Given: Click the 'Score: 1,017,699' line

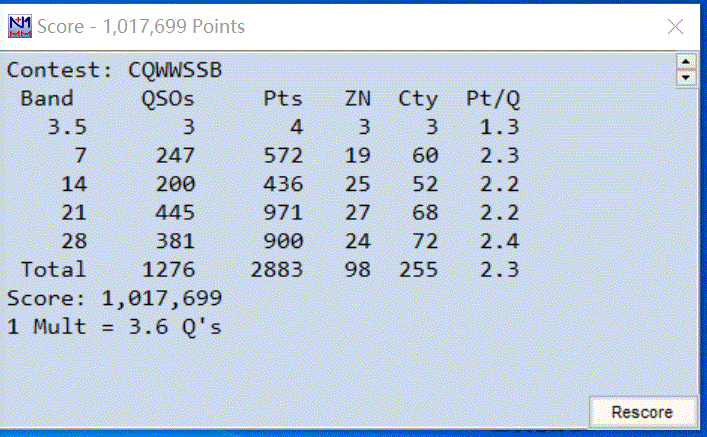Looking at the screenshot, I should click(x=114, y=298).
